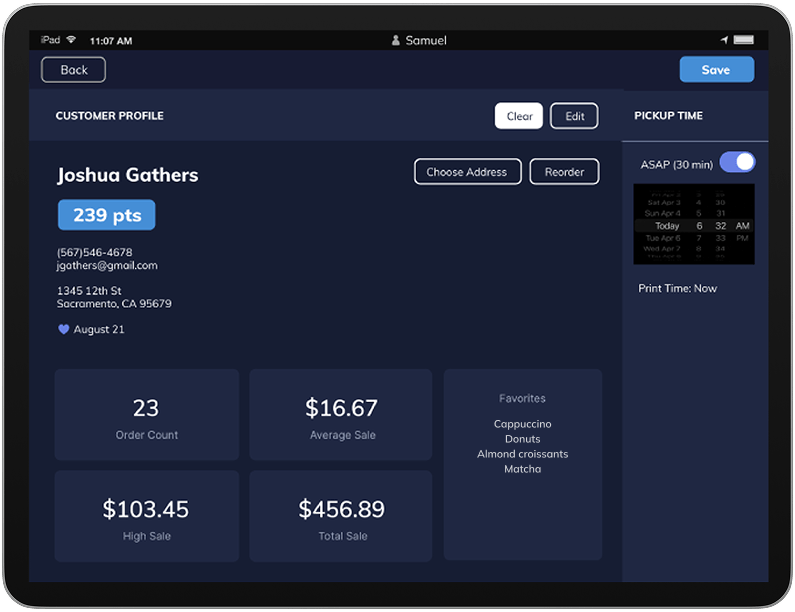This screenshot has height=612, width=795.
Task: Select the 239 pts loyalty badge
Action: [x=106, y=214]
